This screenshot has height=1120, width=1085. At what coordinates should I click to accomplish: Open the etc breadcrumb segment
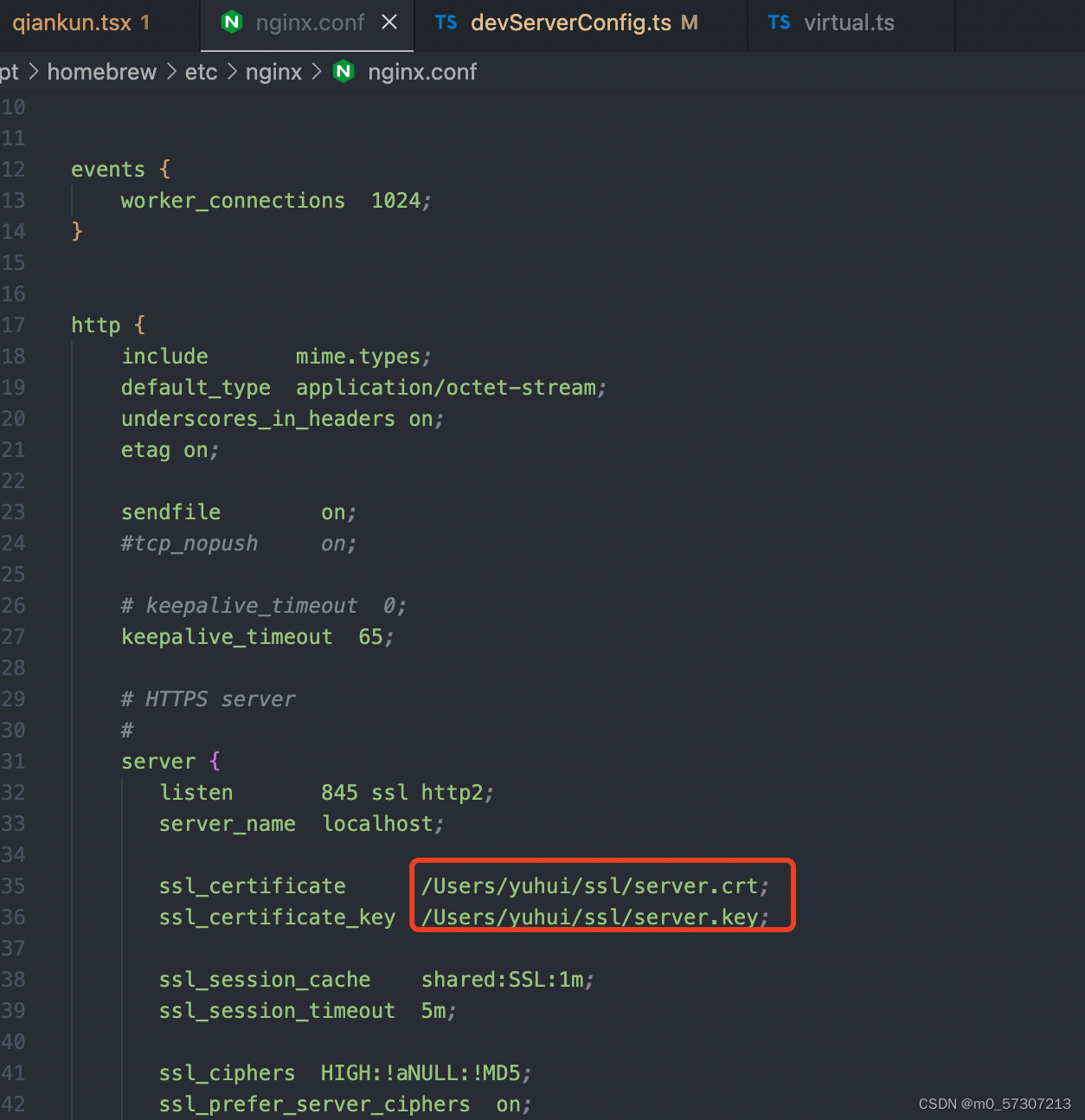click(201, 72)
